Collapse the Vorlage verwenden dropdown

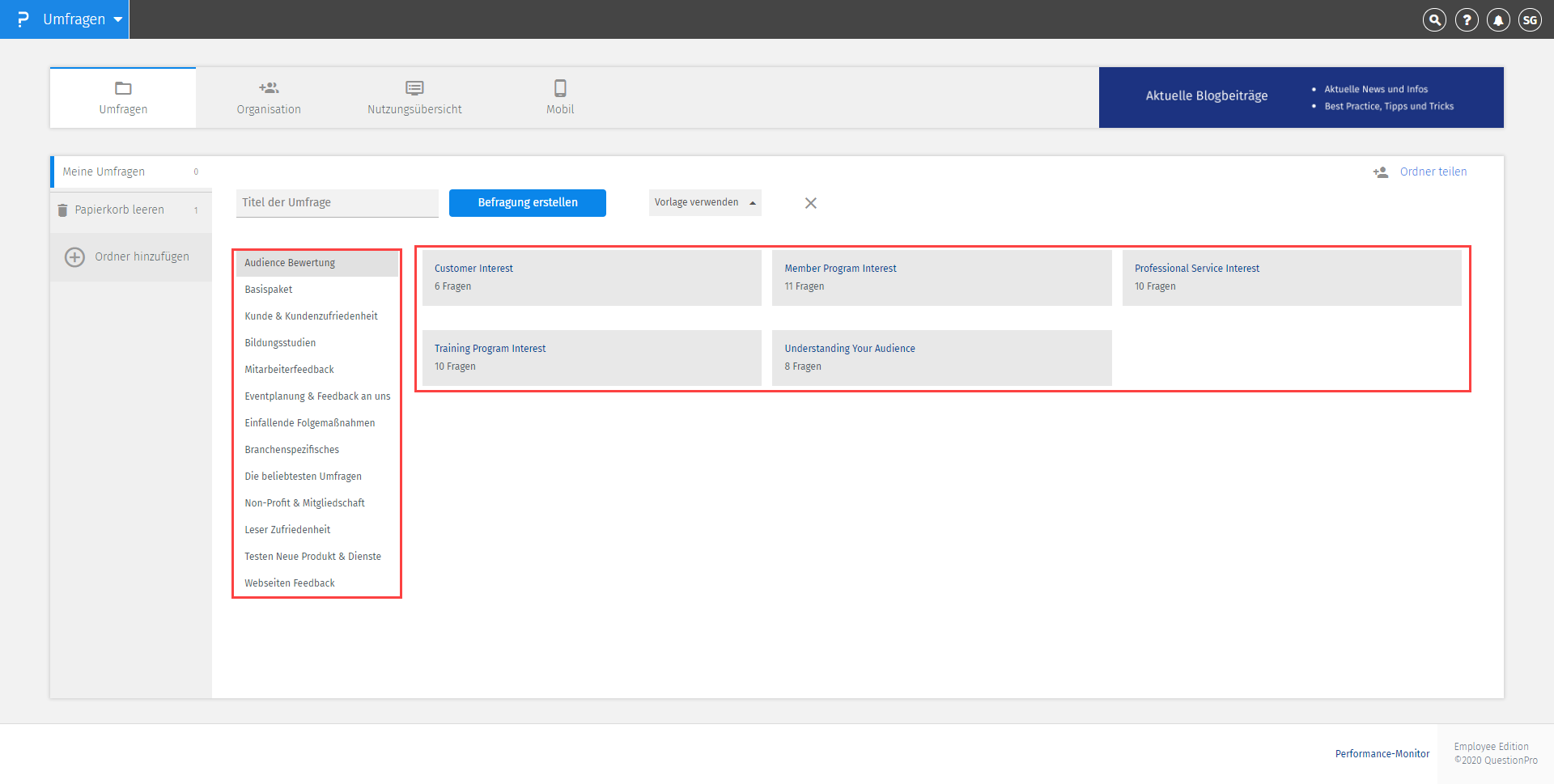tap(705, 202)
